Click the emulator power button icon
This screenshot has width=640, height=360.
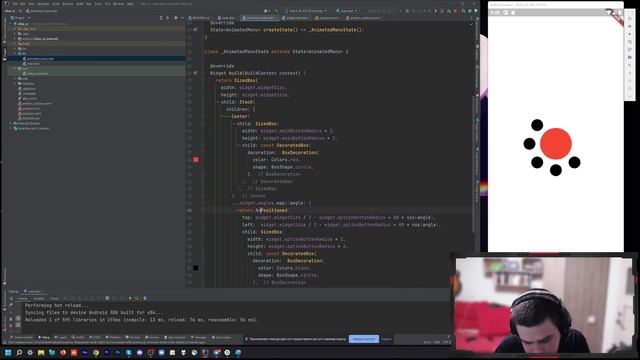[x=629, y=18]
